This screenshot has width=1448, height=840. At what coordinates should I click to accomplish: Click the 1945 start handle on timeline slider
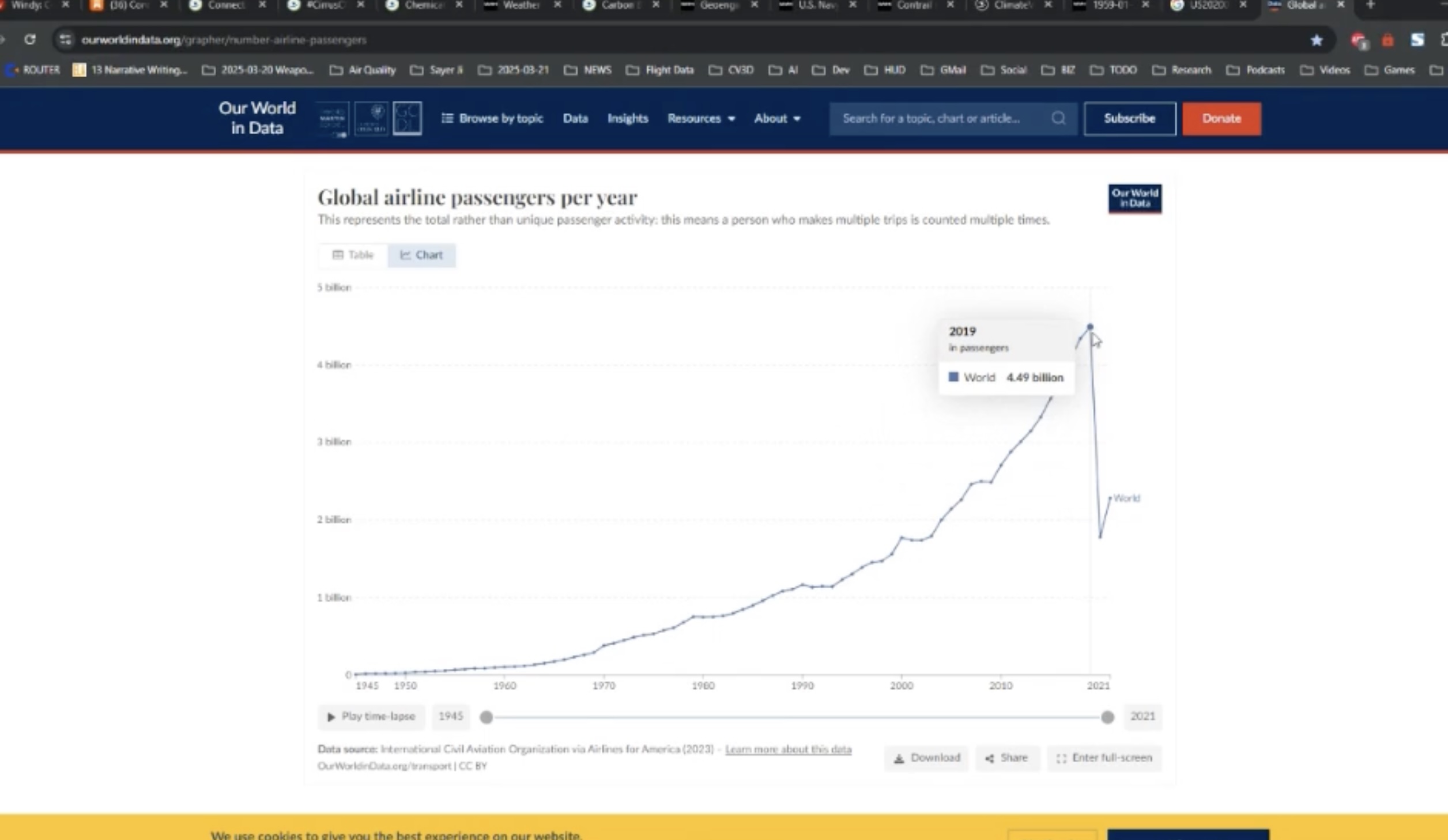[x=487, y=717]
